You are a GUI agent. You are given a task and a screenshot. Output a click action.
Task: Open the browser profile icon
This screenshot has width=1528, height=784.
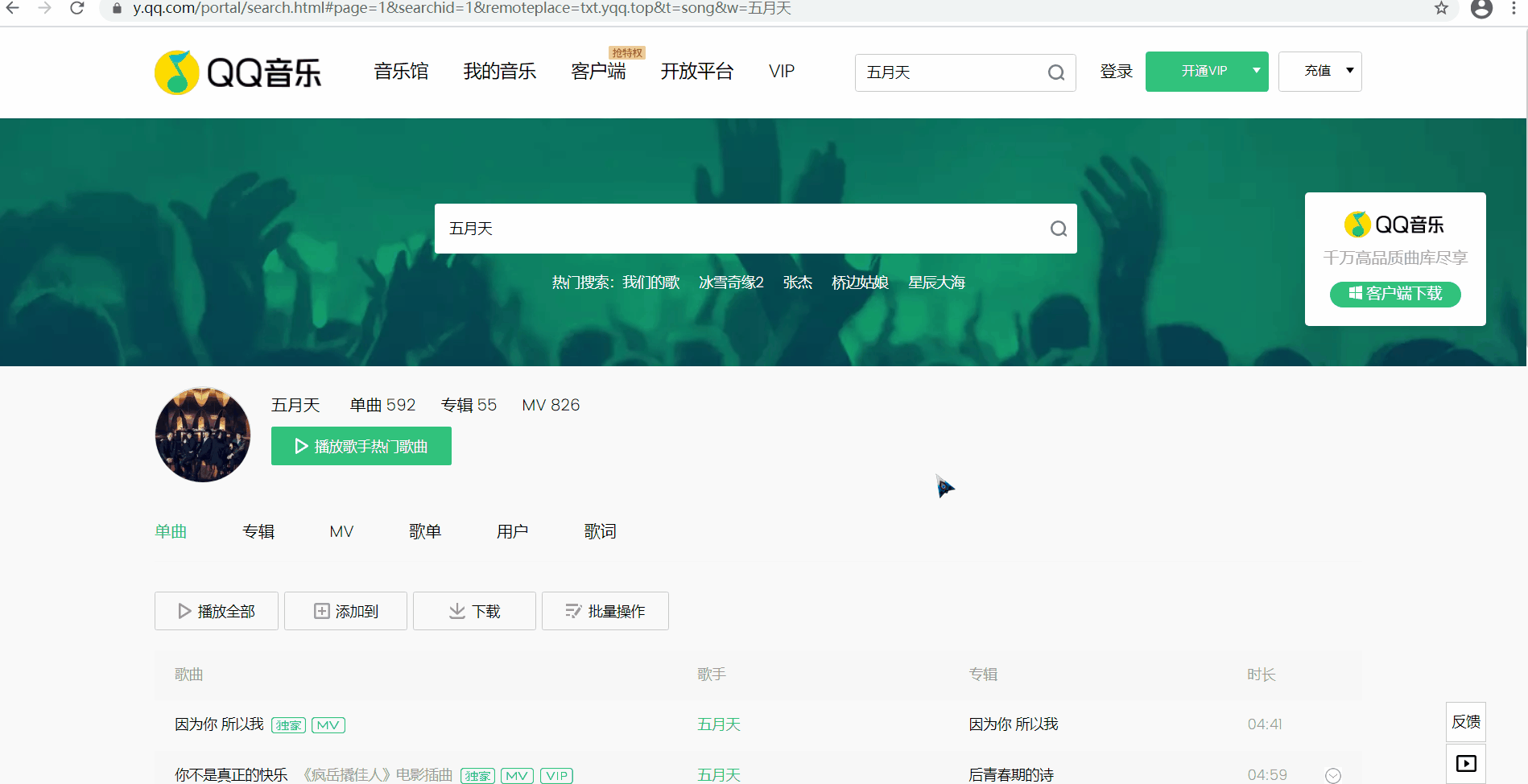[1481, 8]
